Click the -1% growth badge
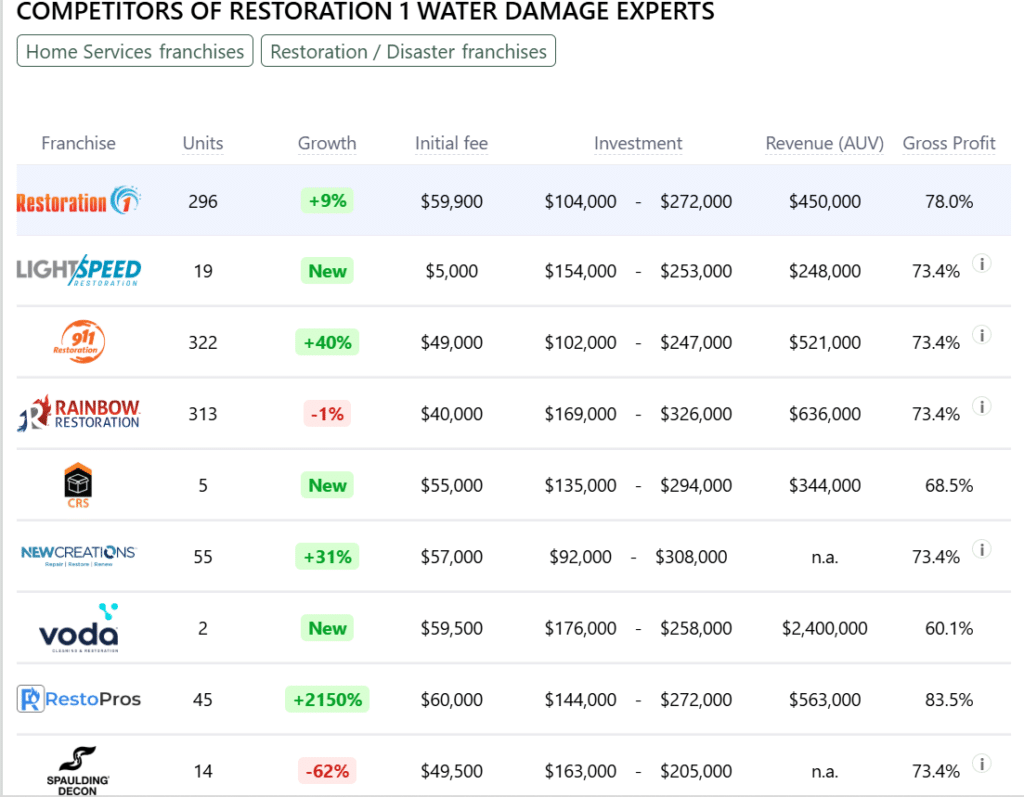This screenshot has width=1024, height=797. click(327, 414)
